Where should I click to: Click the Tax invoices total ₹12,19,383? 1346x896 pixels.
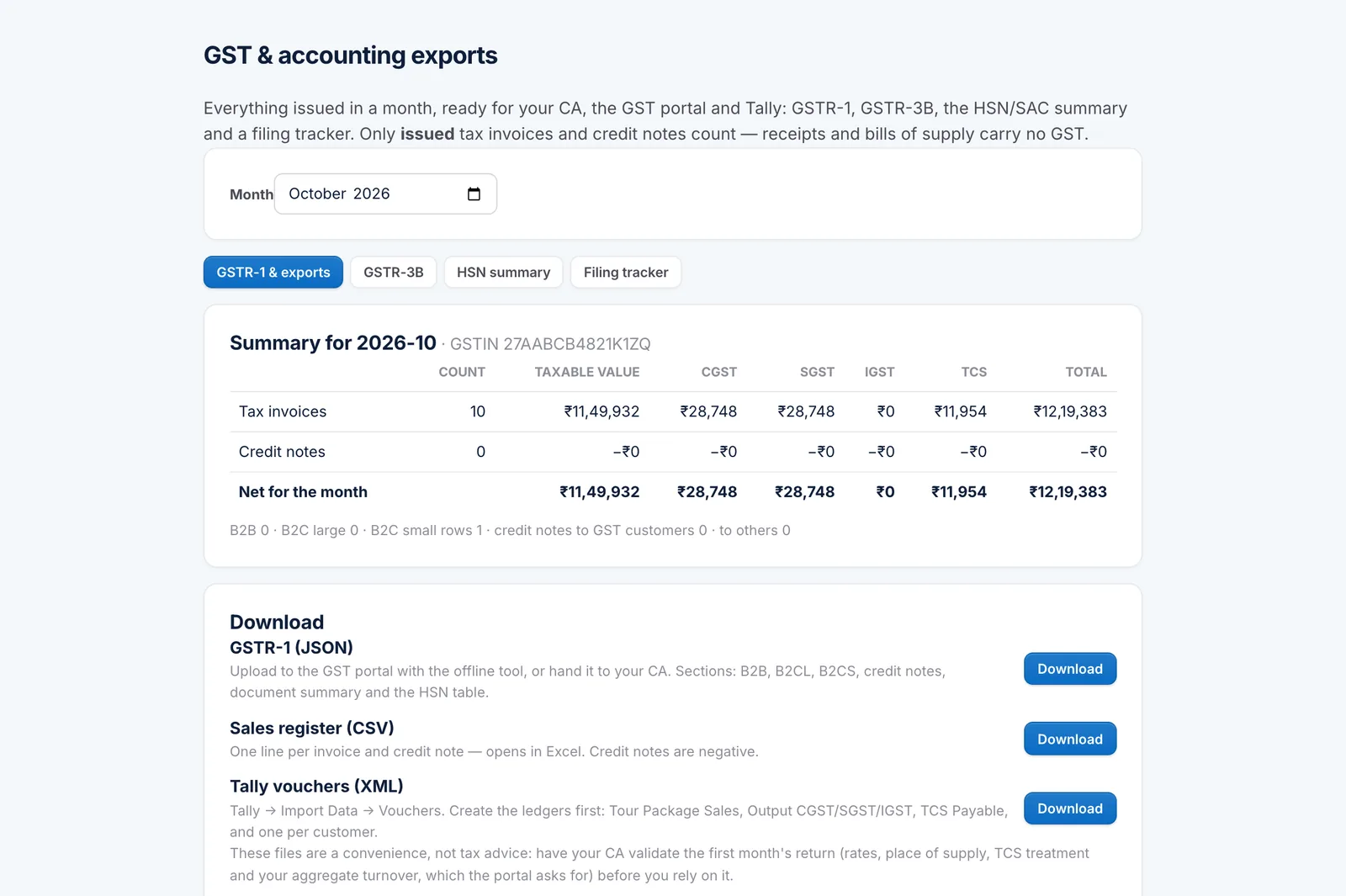click(x=1070, y=411)
